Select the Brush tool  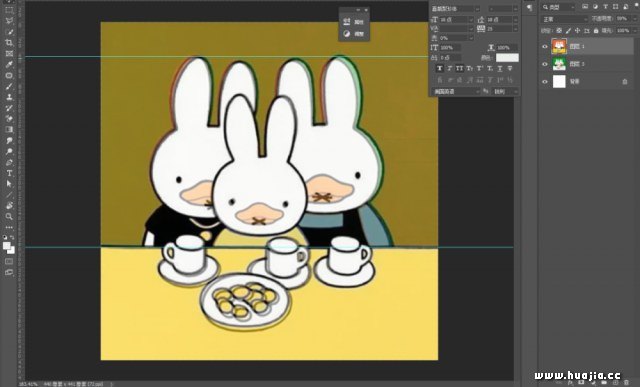point(9,86)
